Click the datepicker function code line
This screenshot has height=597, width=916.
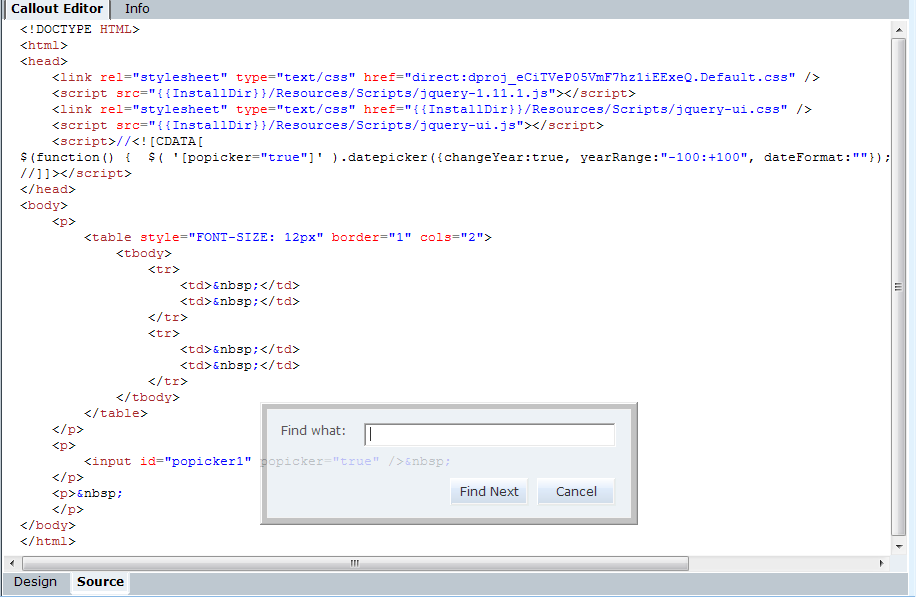point(450,157)
